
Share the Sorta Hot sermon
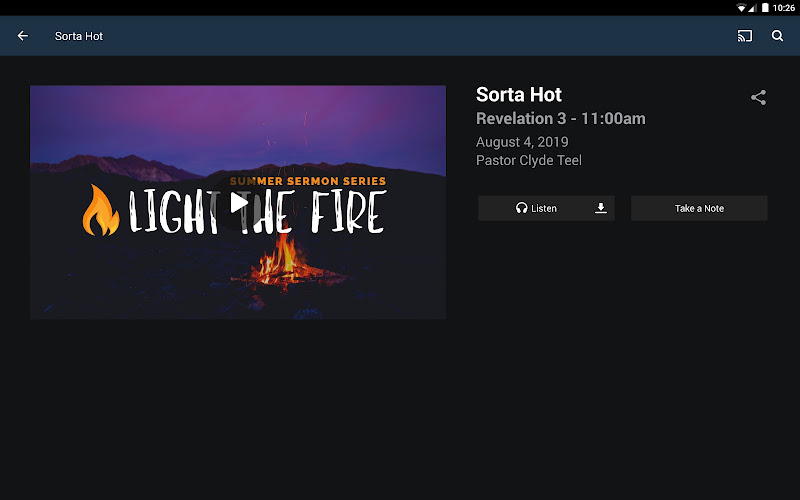pyautogui.click(x=758, y=97)
